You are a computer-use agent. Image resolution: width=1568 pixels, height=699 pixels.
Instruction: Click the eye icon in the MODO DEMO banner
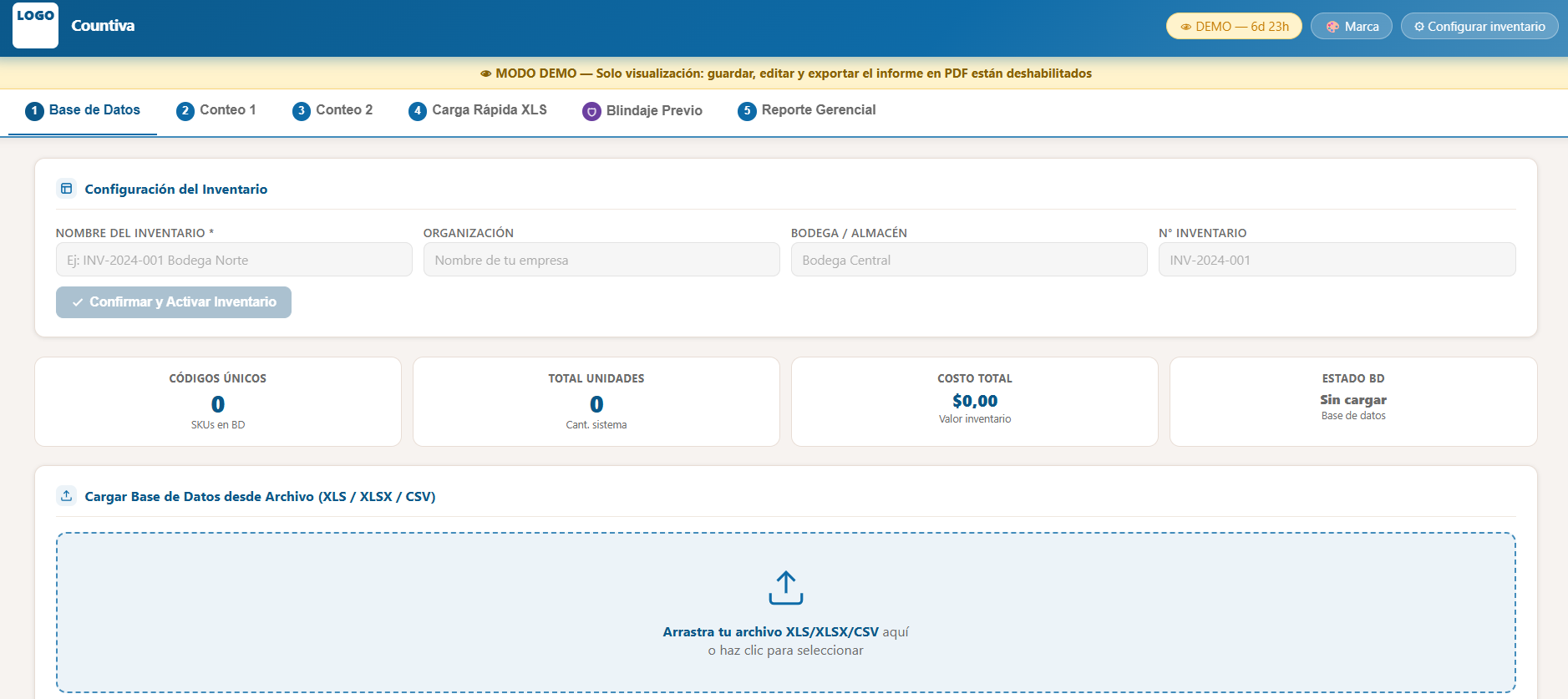tap(485, 73)
